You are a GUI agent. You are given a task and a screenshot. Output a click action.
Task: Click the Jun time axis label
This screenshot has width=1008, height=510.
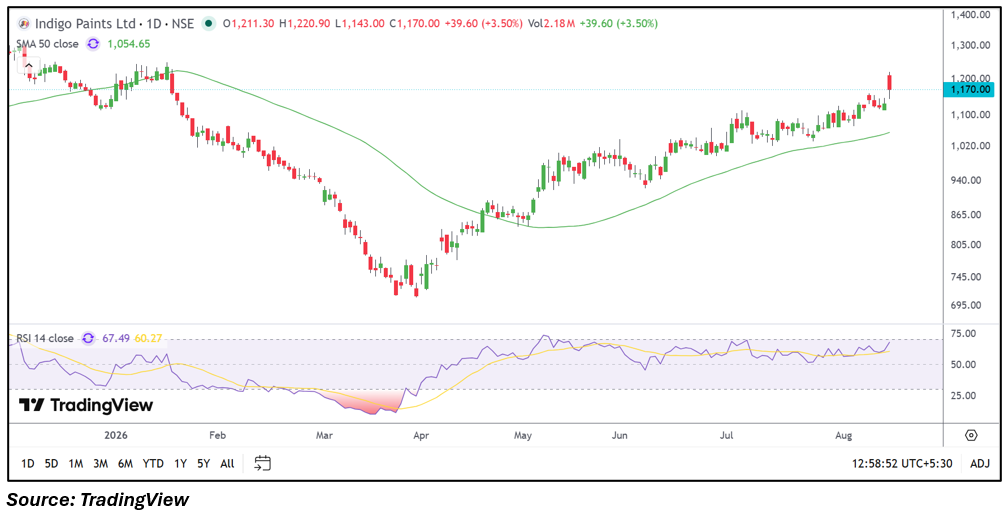tap(619, 435)
